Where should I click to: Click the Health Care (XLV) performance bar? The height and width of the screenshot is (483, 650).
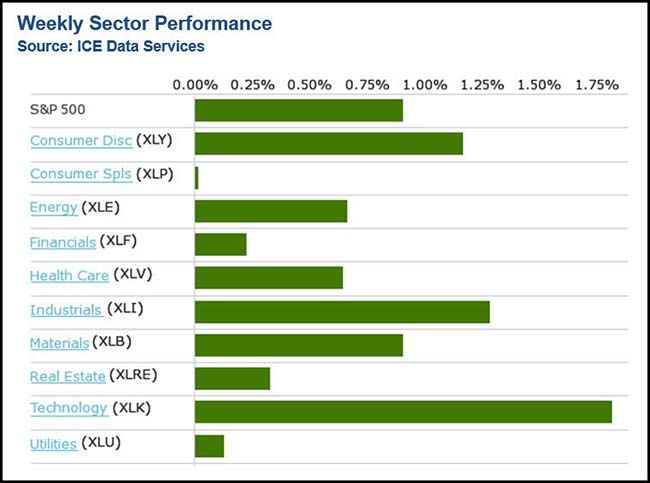pos(268,277)
